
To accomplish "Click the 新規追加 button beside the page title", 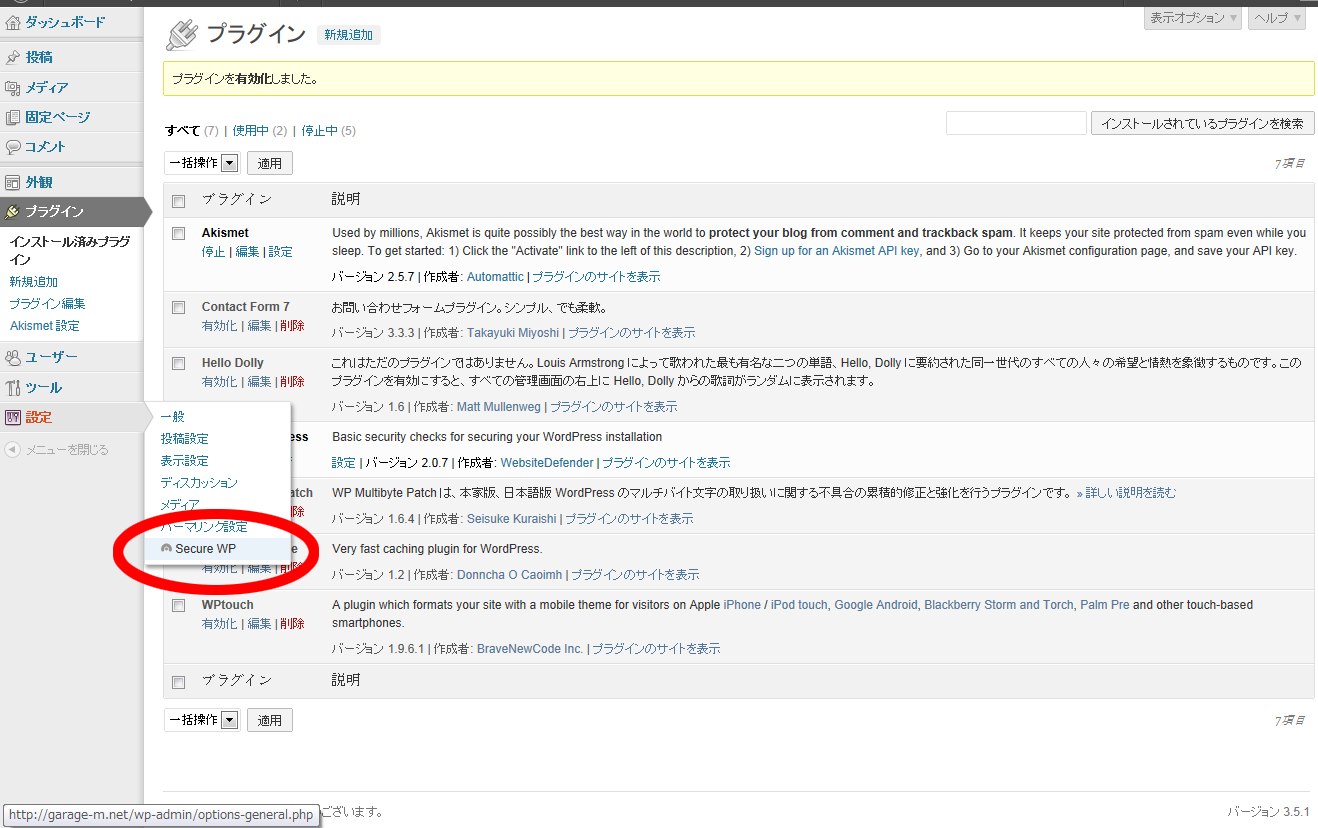I will pos(349,35).
